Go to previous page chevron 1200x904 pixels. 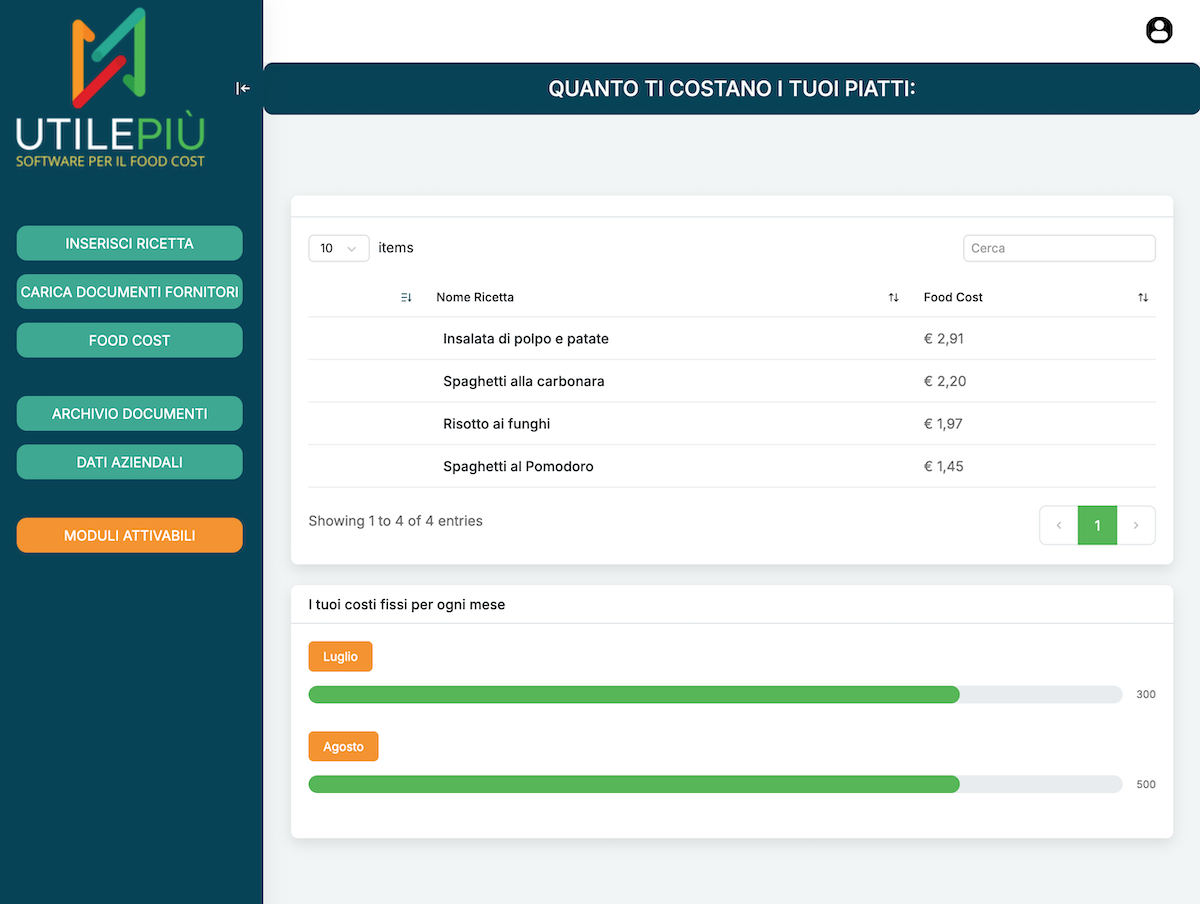click(1059, 525)
